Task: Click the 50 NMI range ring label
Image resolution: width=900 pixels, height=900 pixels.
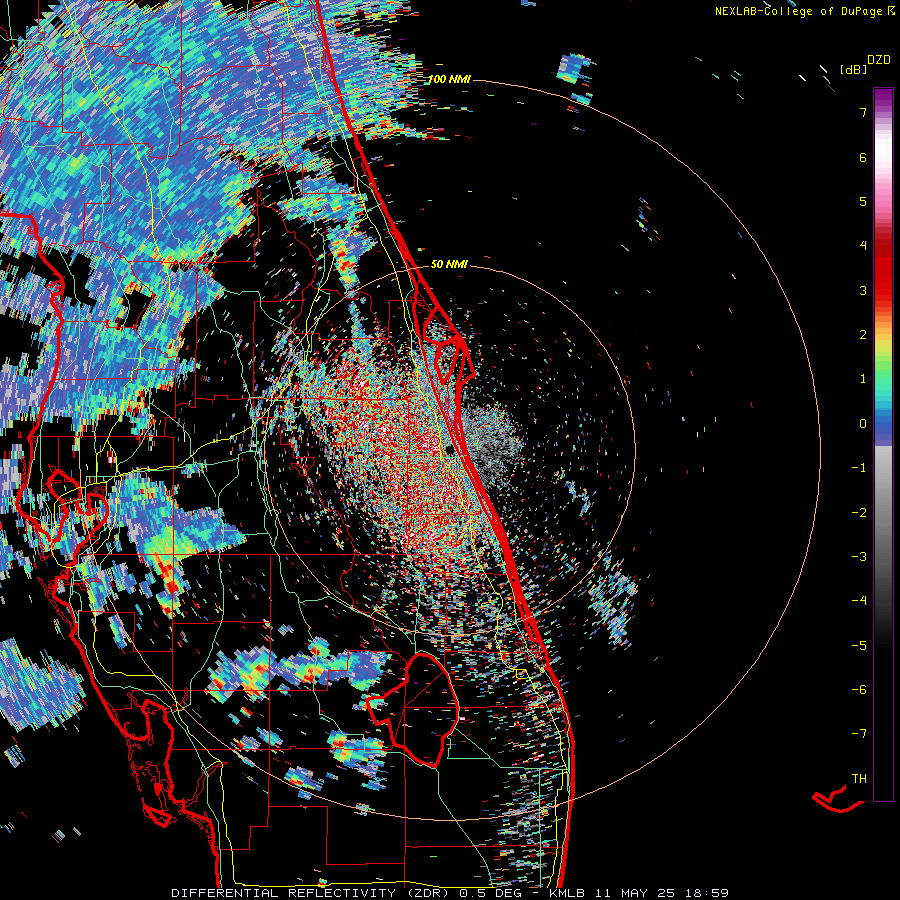Action: tap(449, 264)
